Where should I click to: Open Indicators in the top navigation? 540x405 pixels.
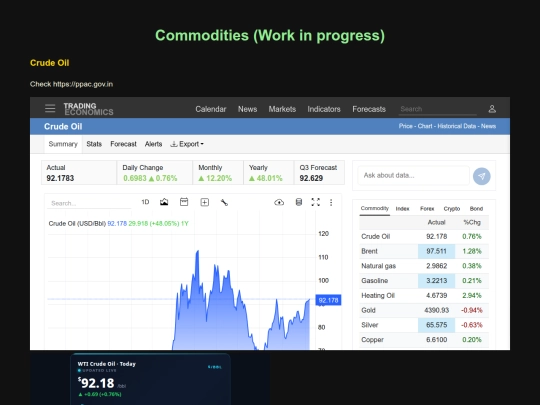click(324, 109)
